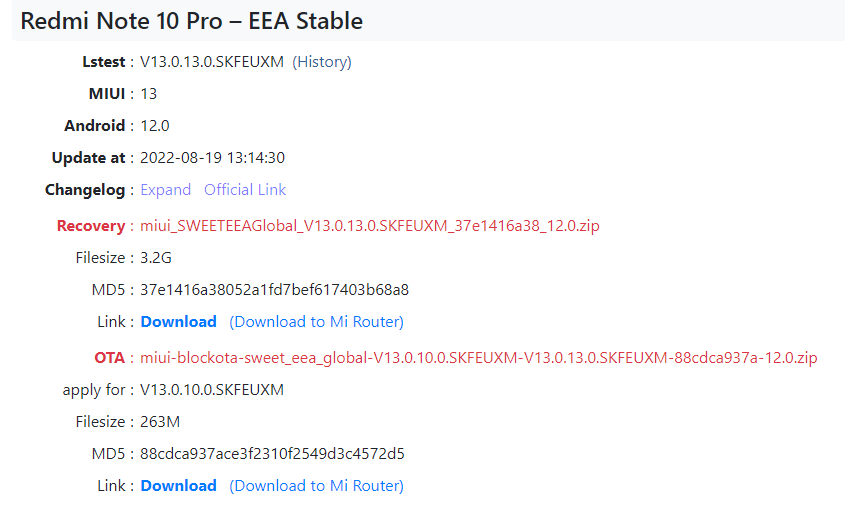Viewport: 845px width, 514px height.
Task: Click the Recovery ROM zip filename link
Action: [x=369, y=226]
